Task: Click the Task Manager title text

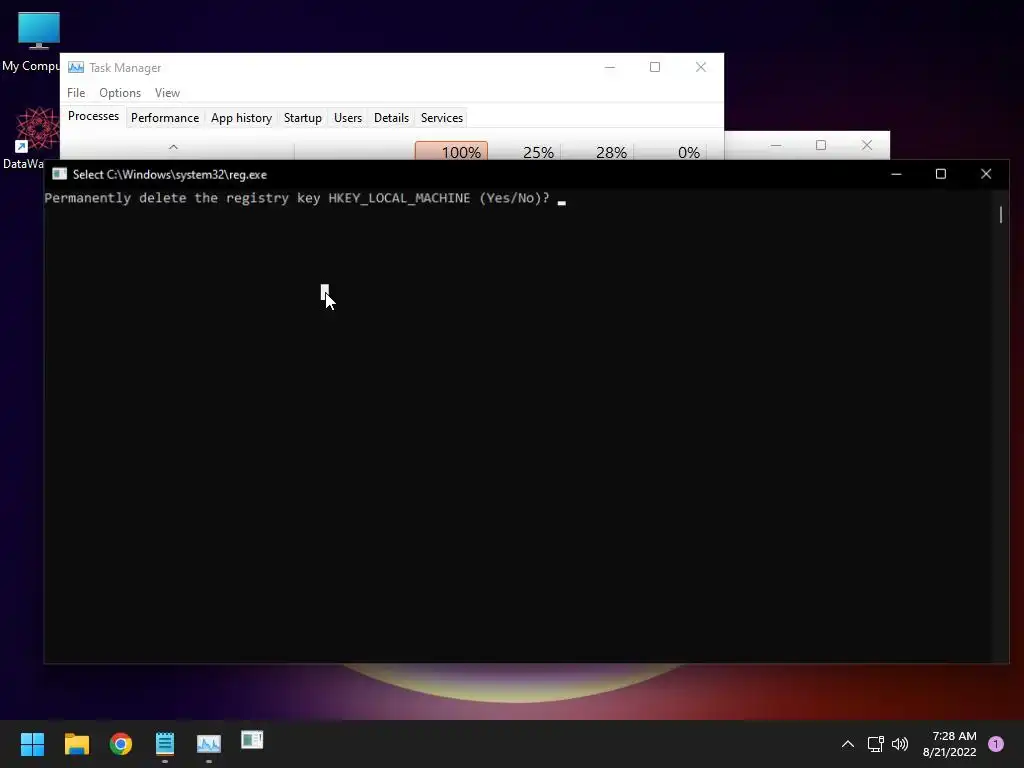Action: coord(125,68)
